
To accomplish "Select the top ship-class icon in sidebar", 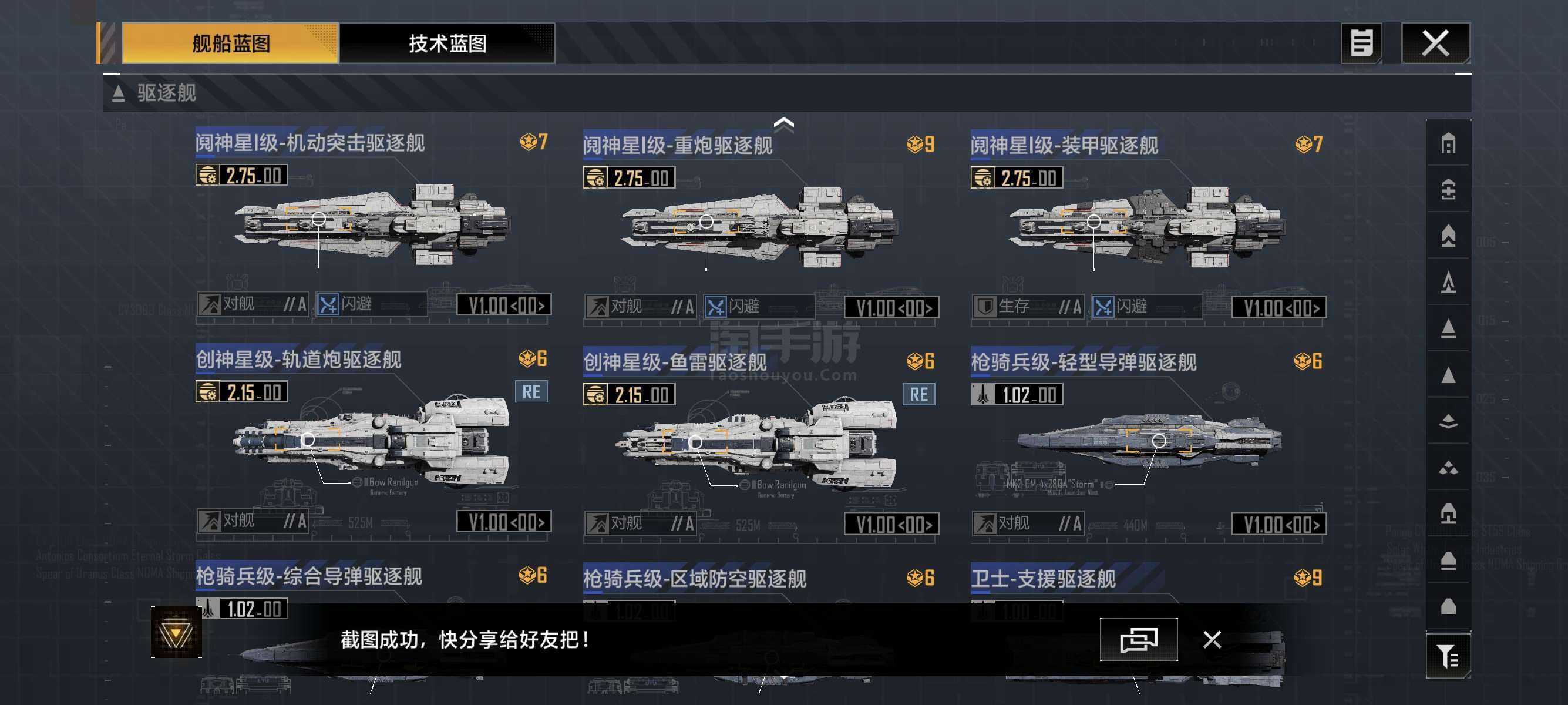I will pyautogui.click(x=1448, y=144).
